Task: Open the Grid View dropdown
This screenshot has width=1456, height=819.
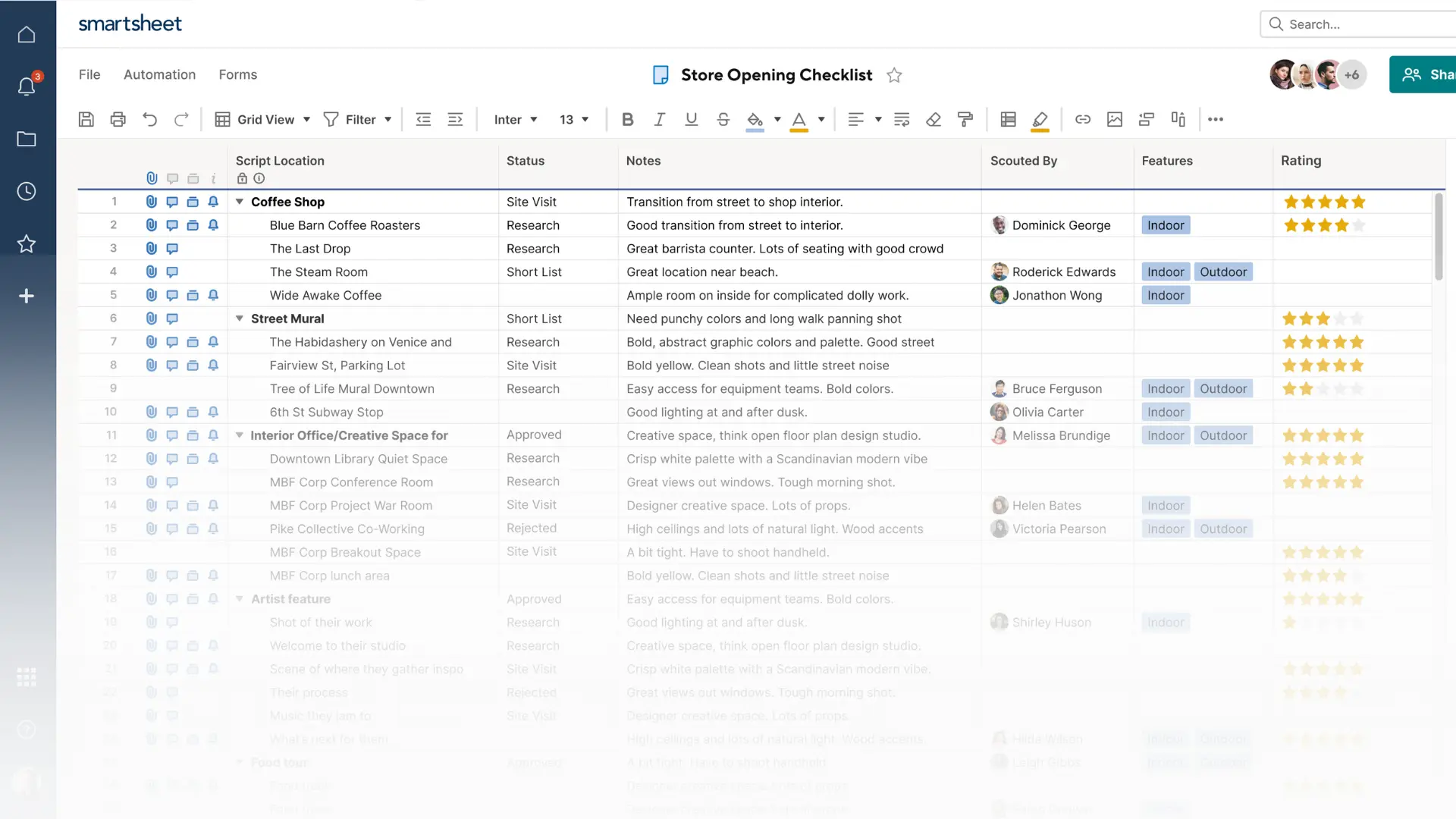Action: (x=262, y=119)
